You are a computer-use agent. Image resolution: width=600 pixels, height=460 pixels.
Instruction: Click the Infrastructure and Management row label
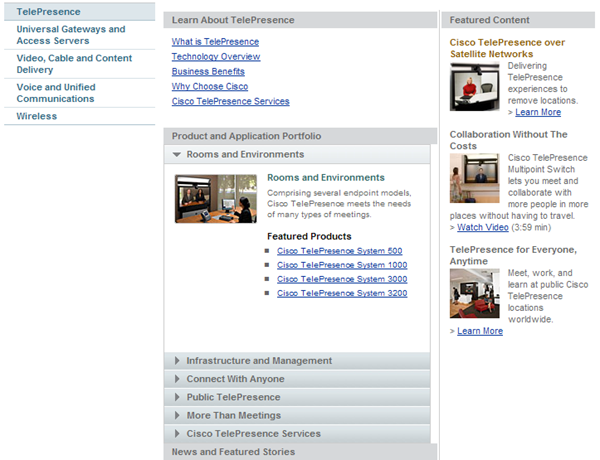point(259,360)
